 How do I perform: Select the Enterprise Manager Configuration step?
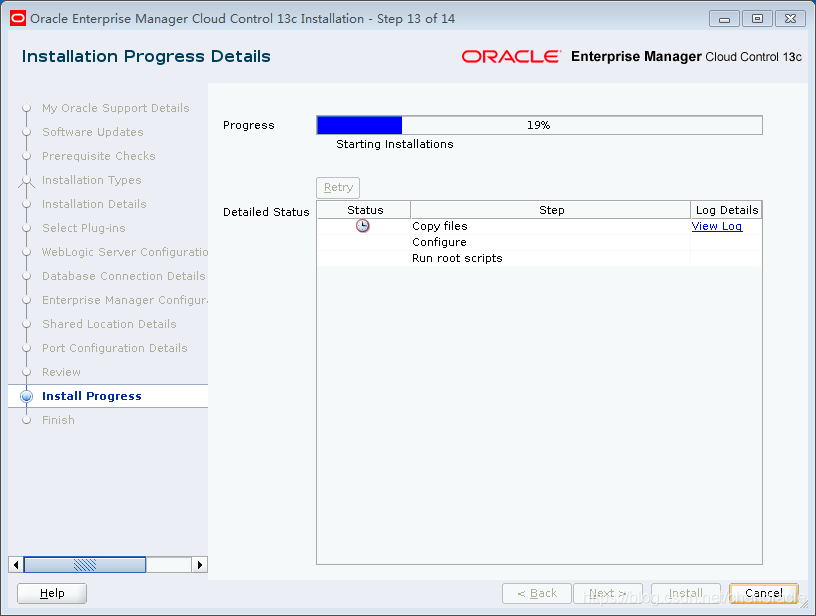[x=125, y=300]
